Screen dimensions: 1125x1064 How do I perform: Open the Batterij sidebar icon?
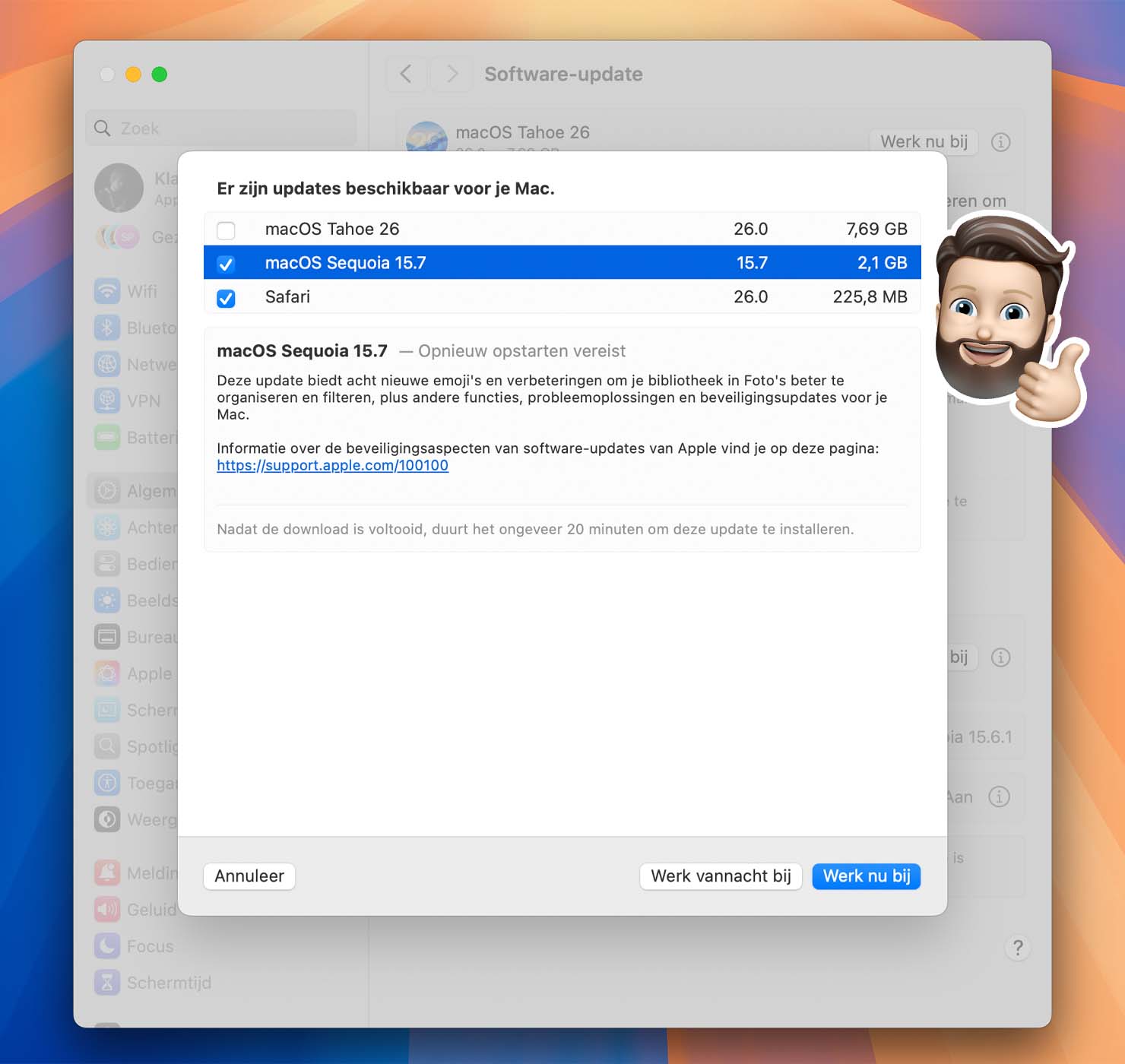tap(107, 437)
